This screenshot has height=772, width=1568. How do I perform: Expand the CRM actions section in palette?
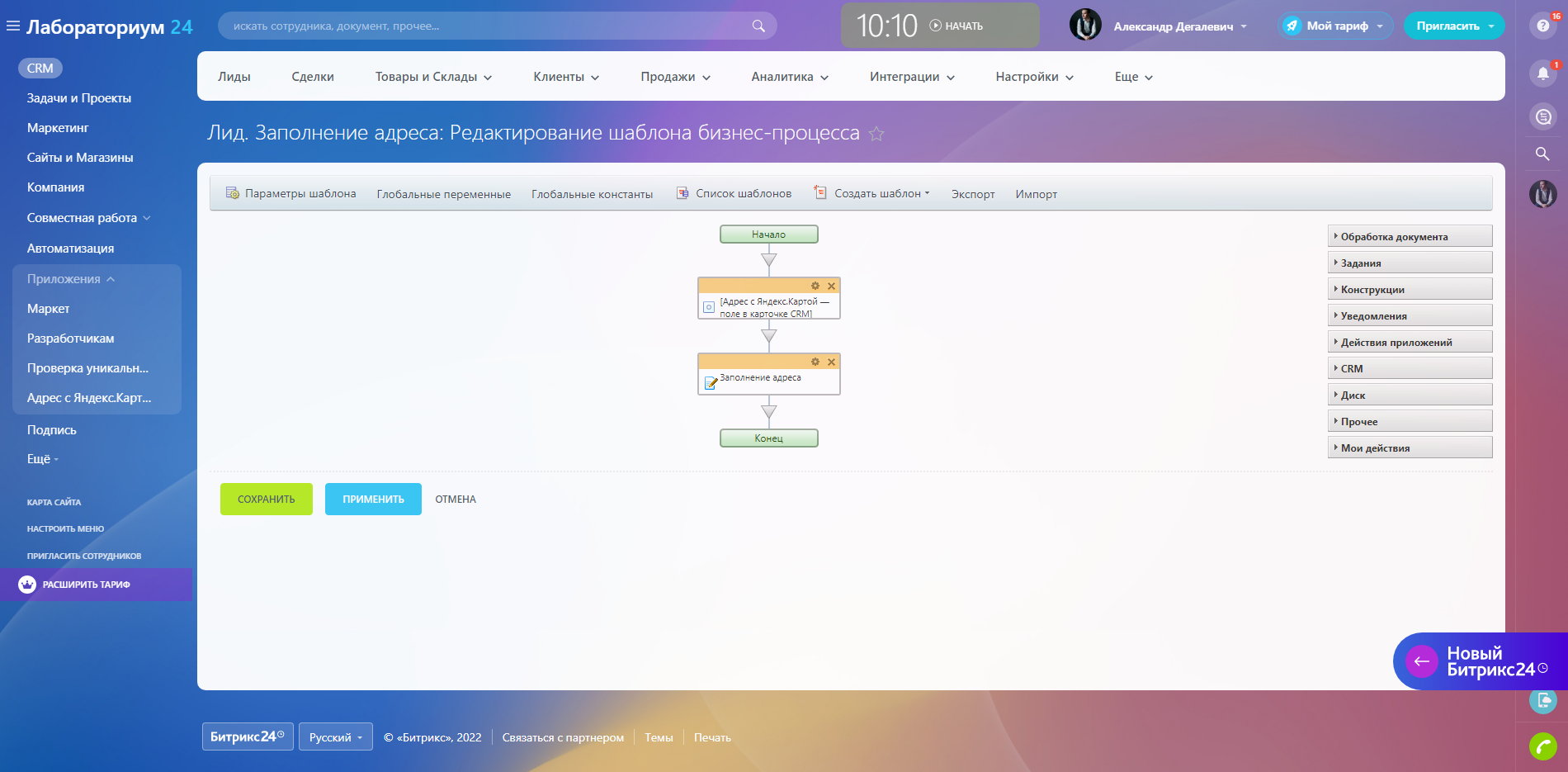[1410, 368]
